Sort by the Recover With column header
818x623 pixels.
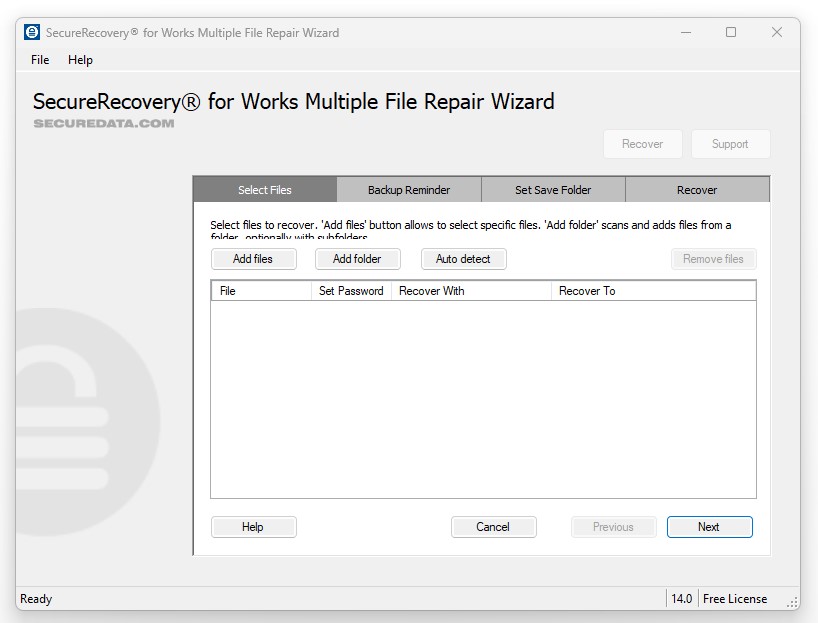tap(470, 291)
